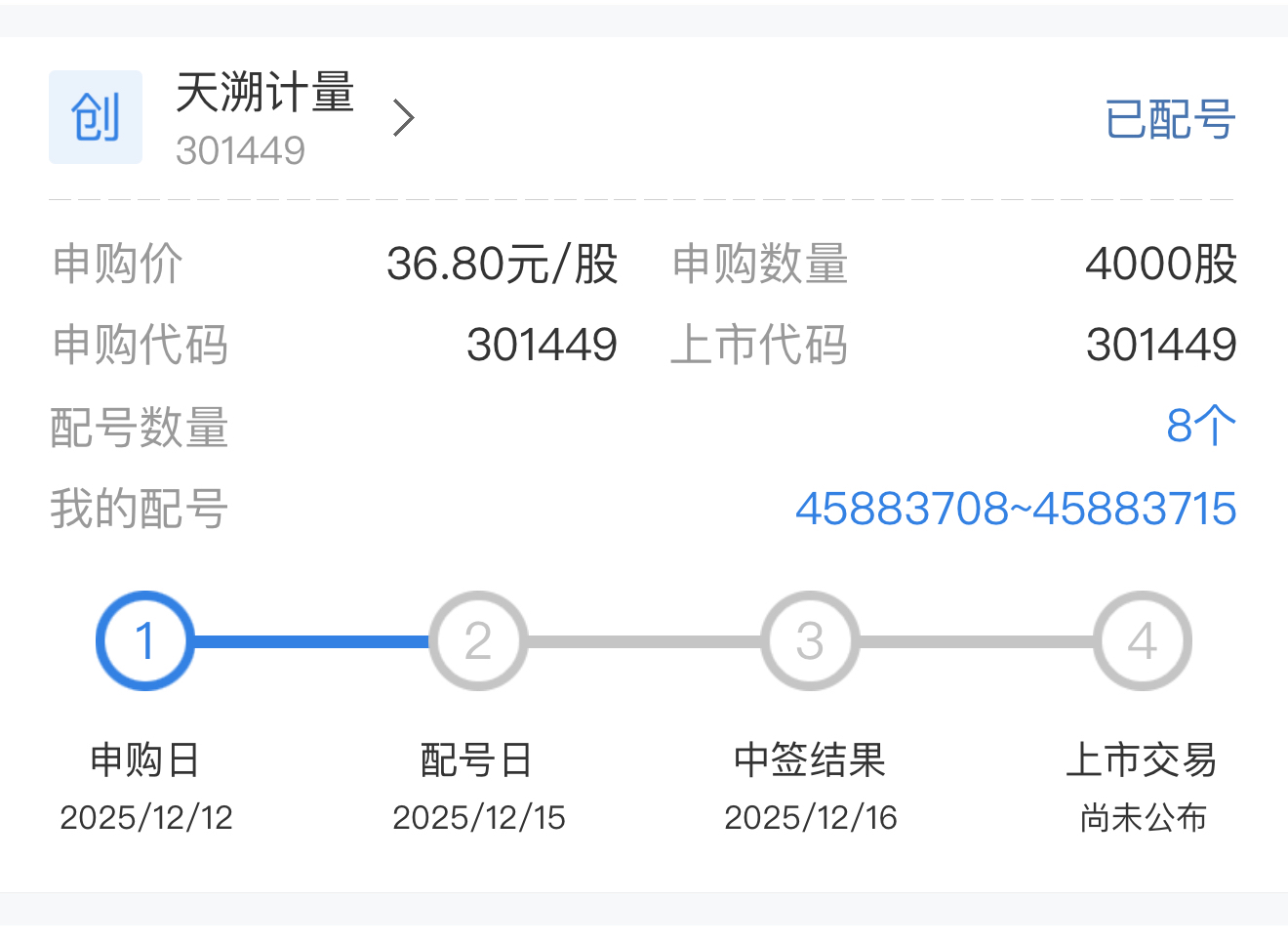Viewport: 1288px width, 943px height.
Task: Select the 配号日 step label
Action: tap(477, 759)
